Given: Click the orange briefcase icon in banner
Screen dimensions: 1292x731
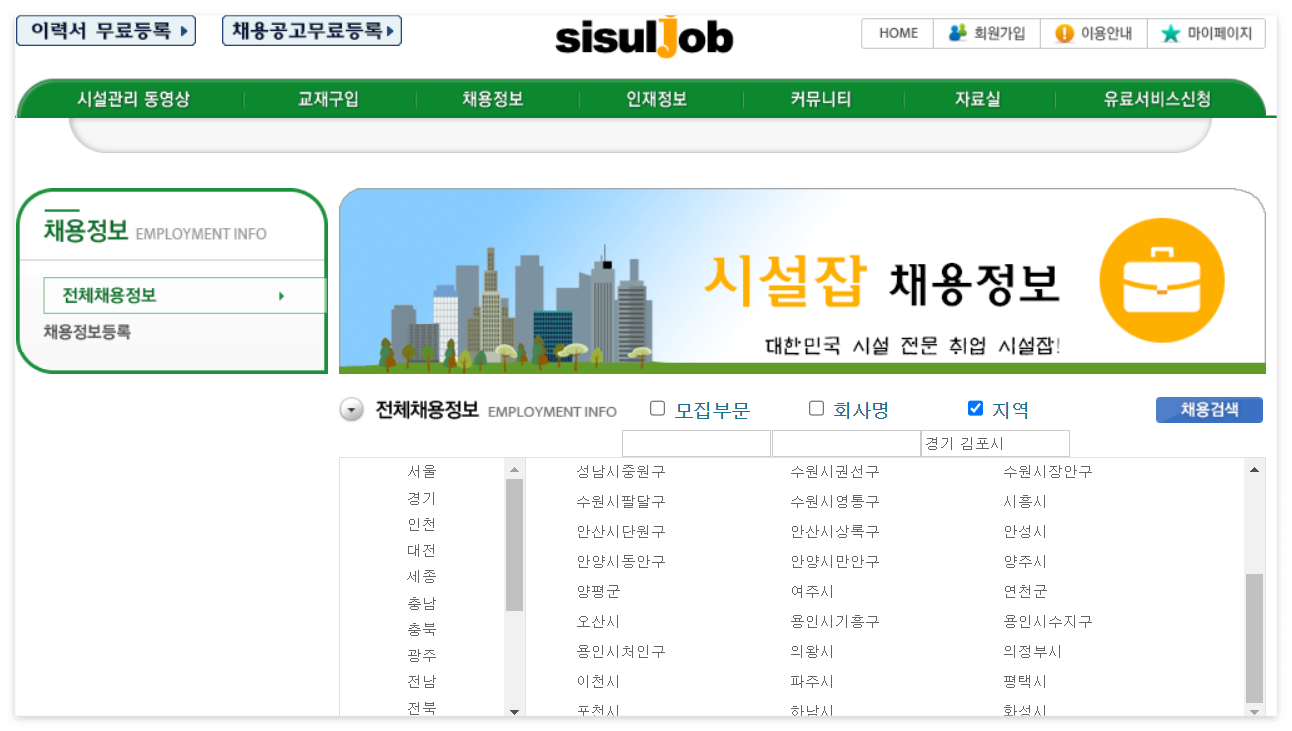Looking at the screenshot, I should [x=1161, y=280].
